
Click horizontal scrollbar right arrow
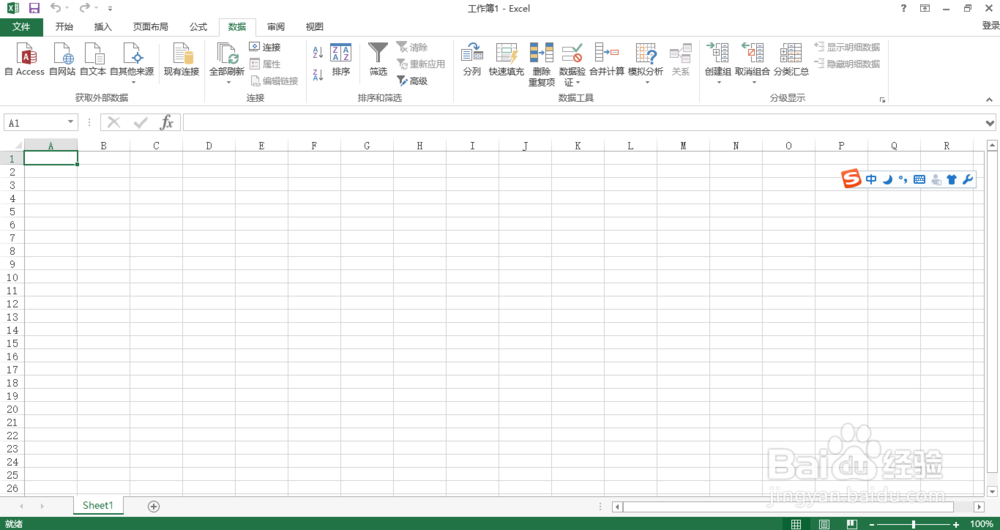pyautogui.click(x=979, y=506)
